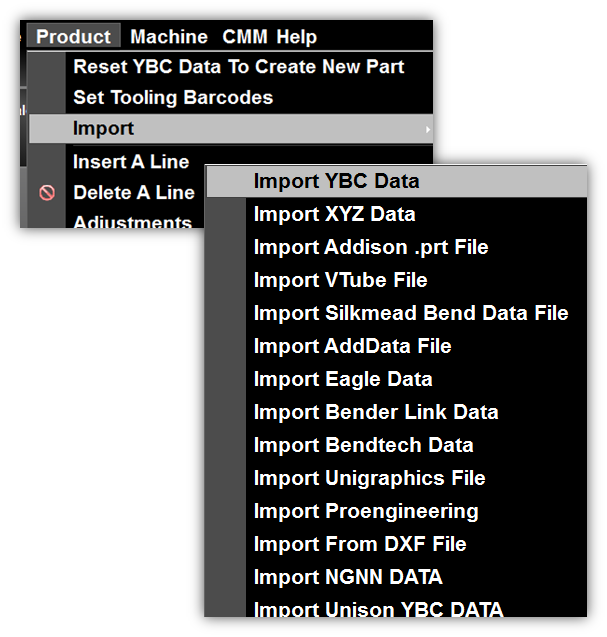Screen dimensions: 607x637
Task: Choose Import XYZ Data
Action: [334, 214]
